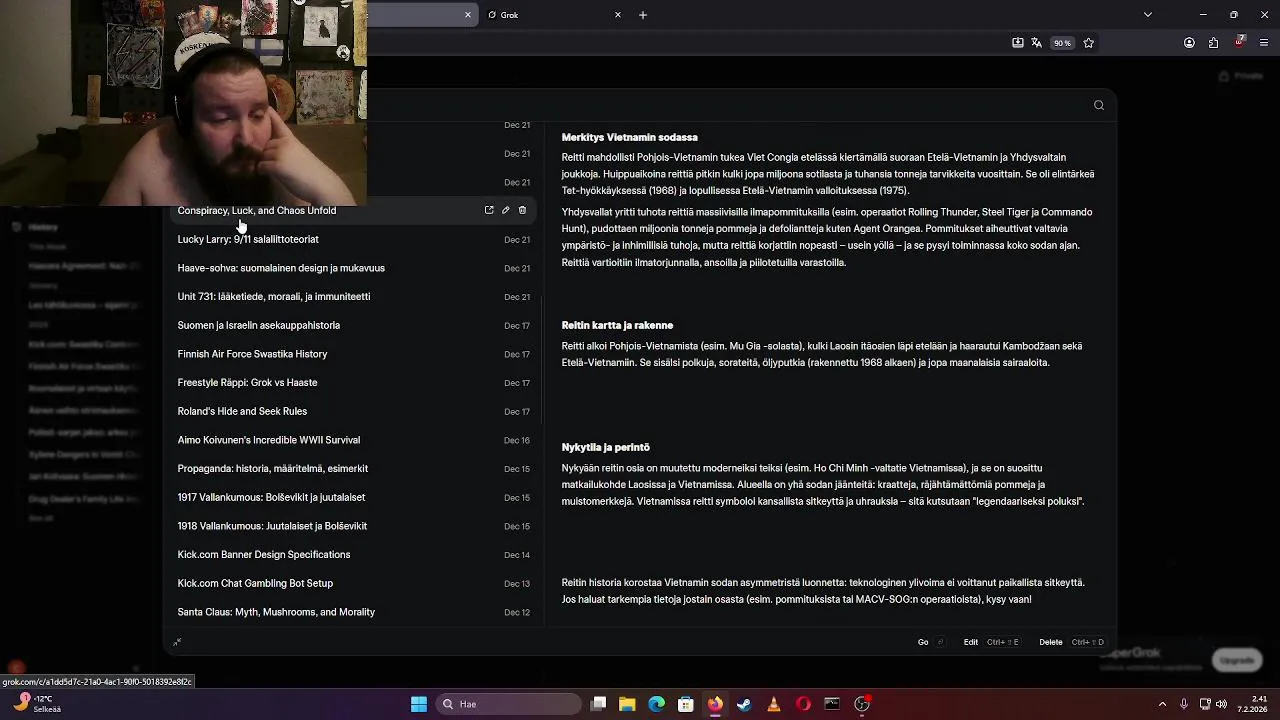The height and width of the screenshot is (720, 1280).
Task: Click the Firefox translate page icon
Action: point(1037,43)
